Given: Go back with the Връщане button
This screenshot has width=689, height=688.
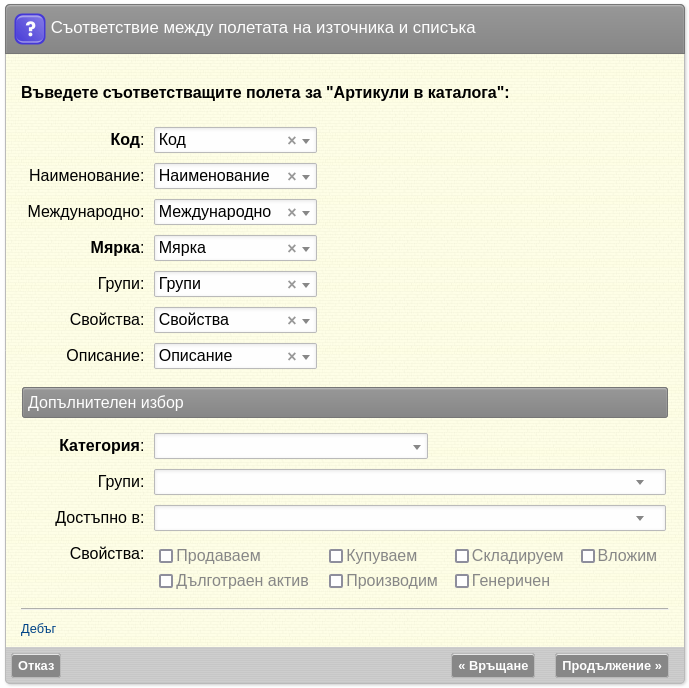Looking at the screenshot, I should coord(493,666).
